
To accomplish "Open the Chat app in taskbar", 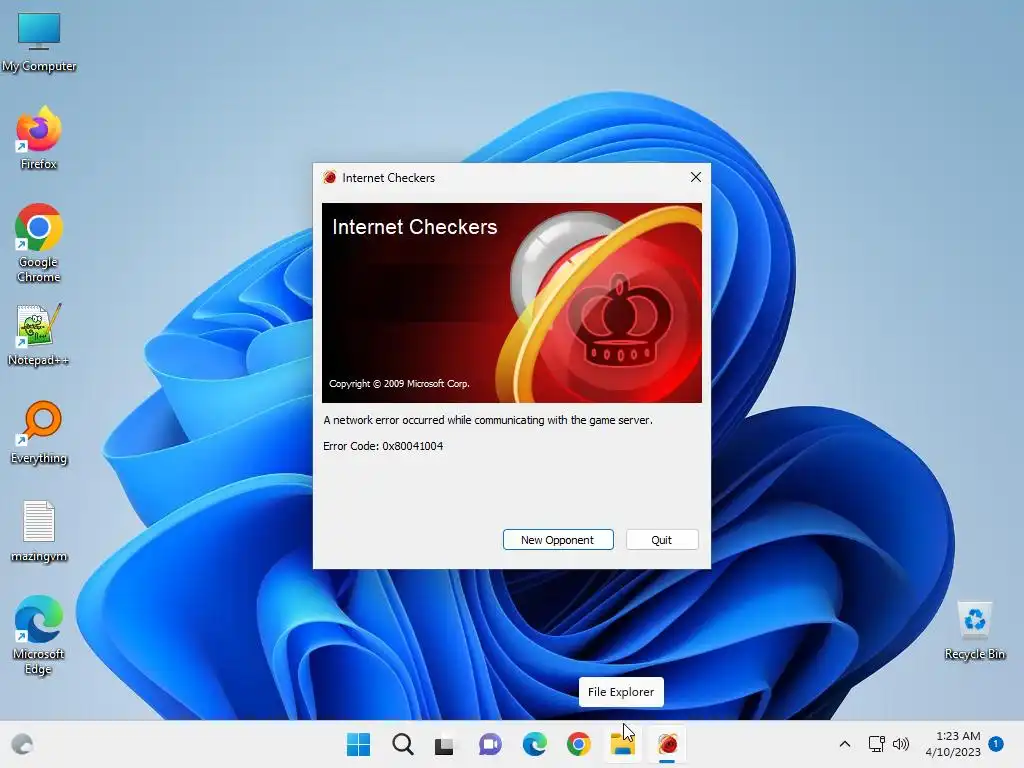I will click(x=490, y=744).
